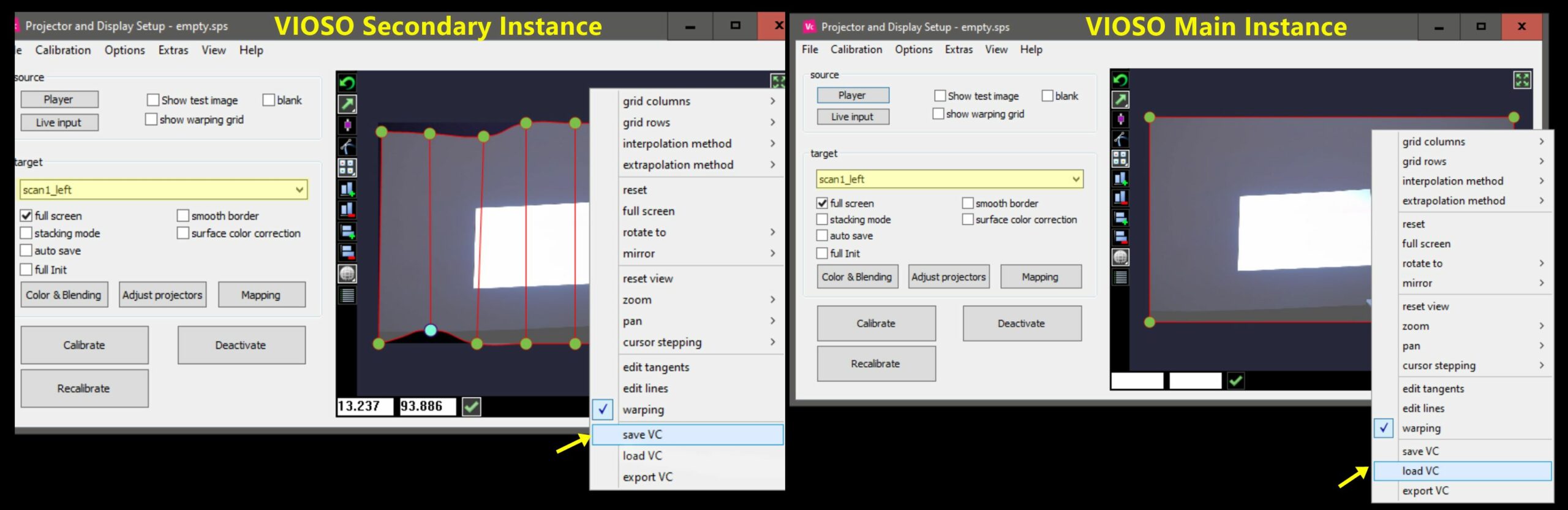The width and height of the screenshot is (1568, 510).
Task: Enable auto save in Main Instance
Action: click(x=822, y=235)
